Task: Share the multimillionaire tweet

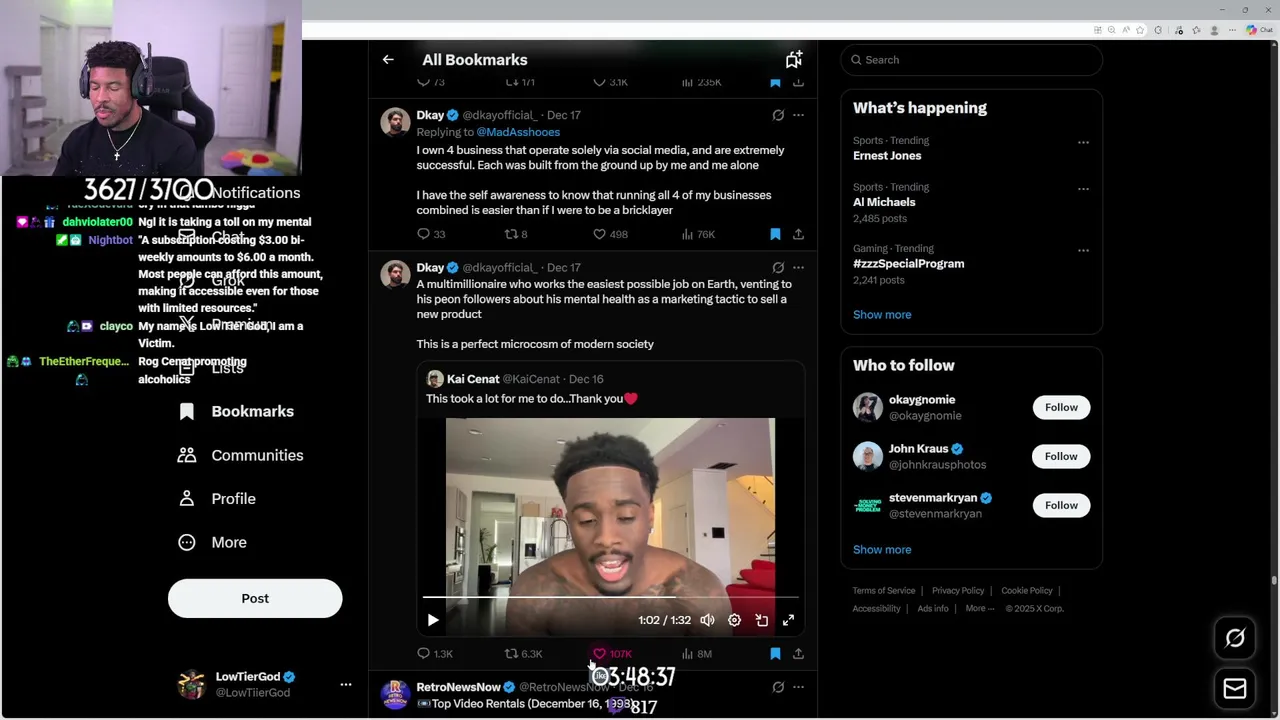Action: tap(798, 654)
